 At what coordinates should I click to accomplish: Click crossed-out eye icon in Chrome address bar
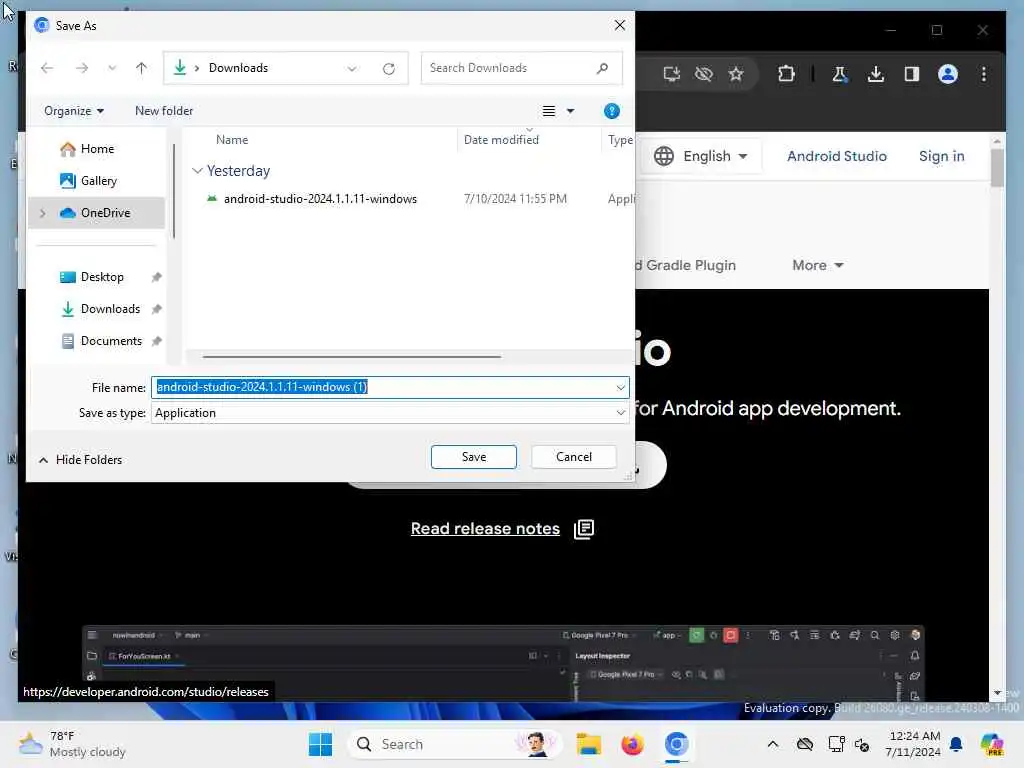click(x=704, y=74)
